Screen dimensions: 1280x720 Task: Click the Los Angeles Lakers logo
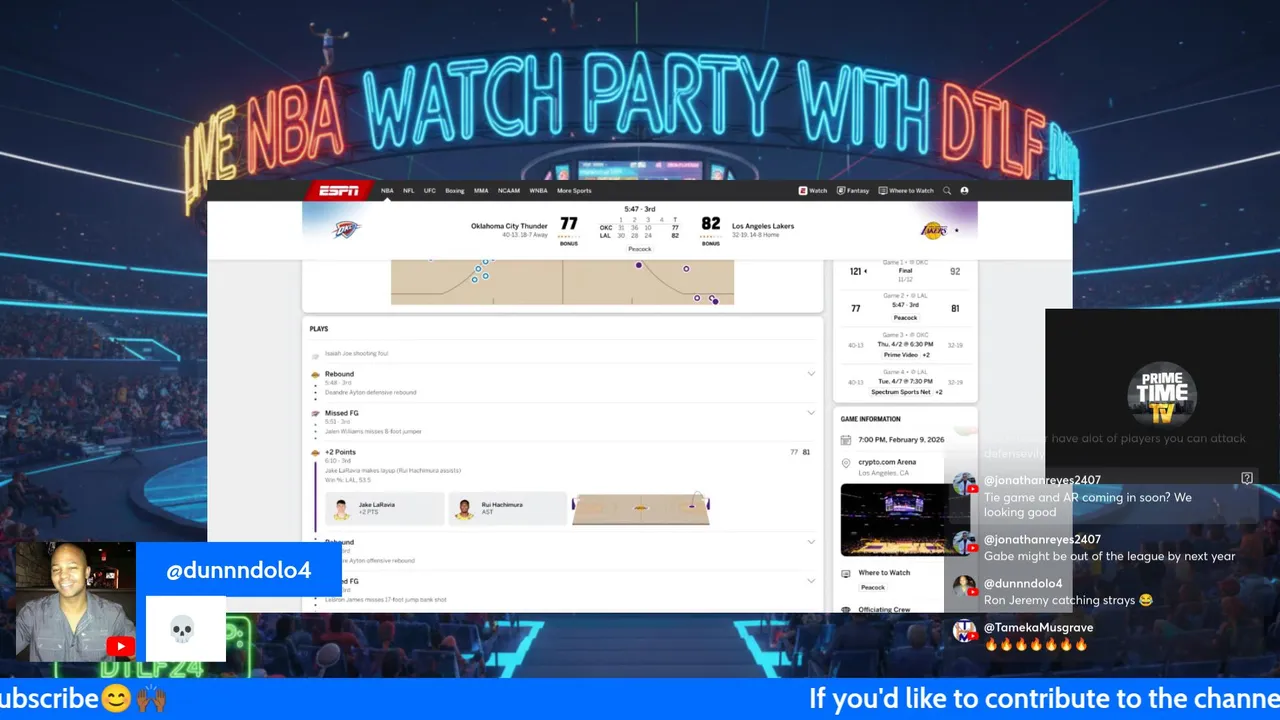(x=933, y=230)
